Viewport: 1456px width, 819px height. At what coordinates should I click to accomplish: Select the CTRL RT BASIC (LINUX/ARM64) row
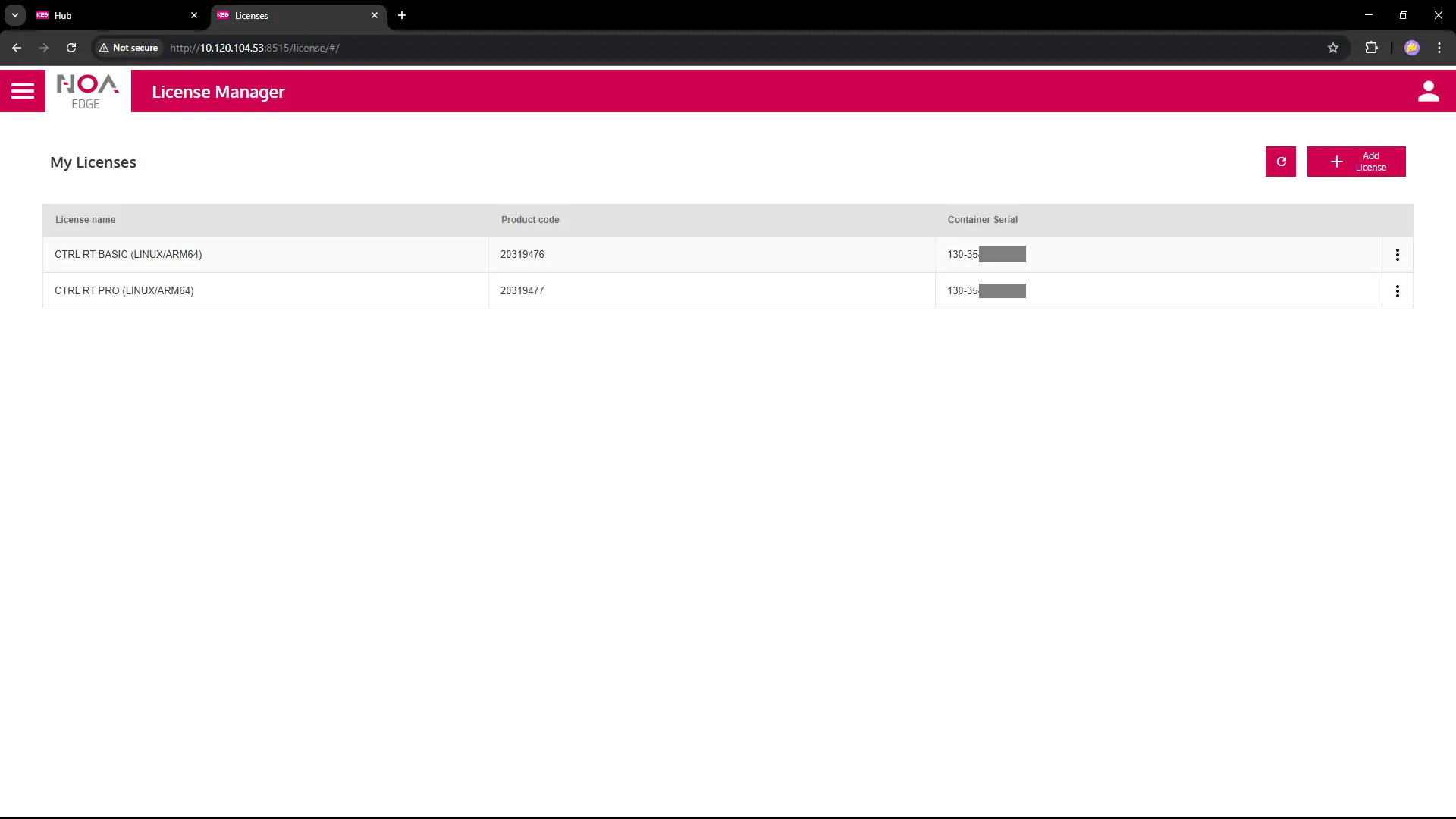click(128, 255)
